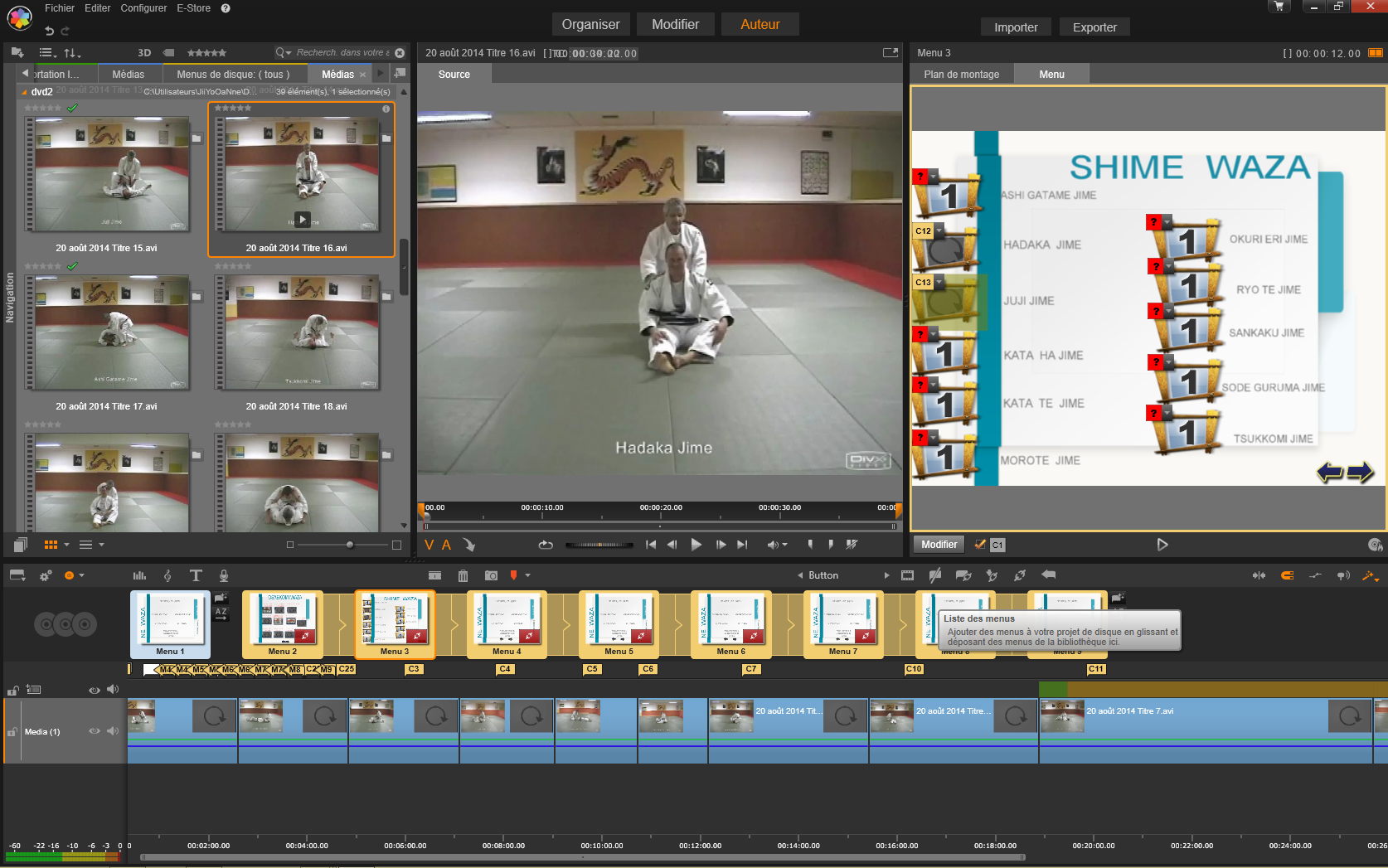
Task: Click the Exporter button
Action: 1094,27
